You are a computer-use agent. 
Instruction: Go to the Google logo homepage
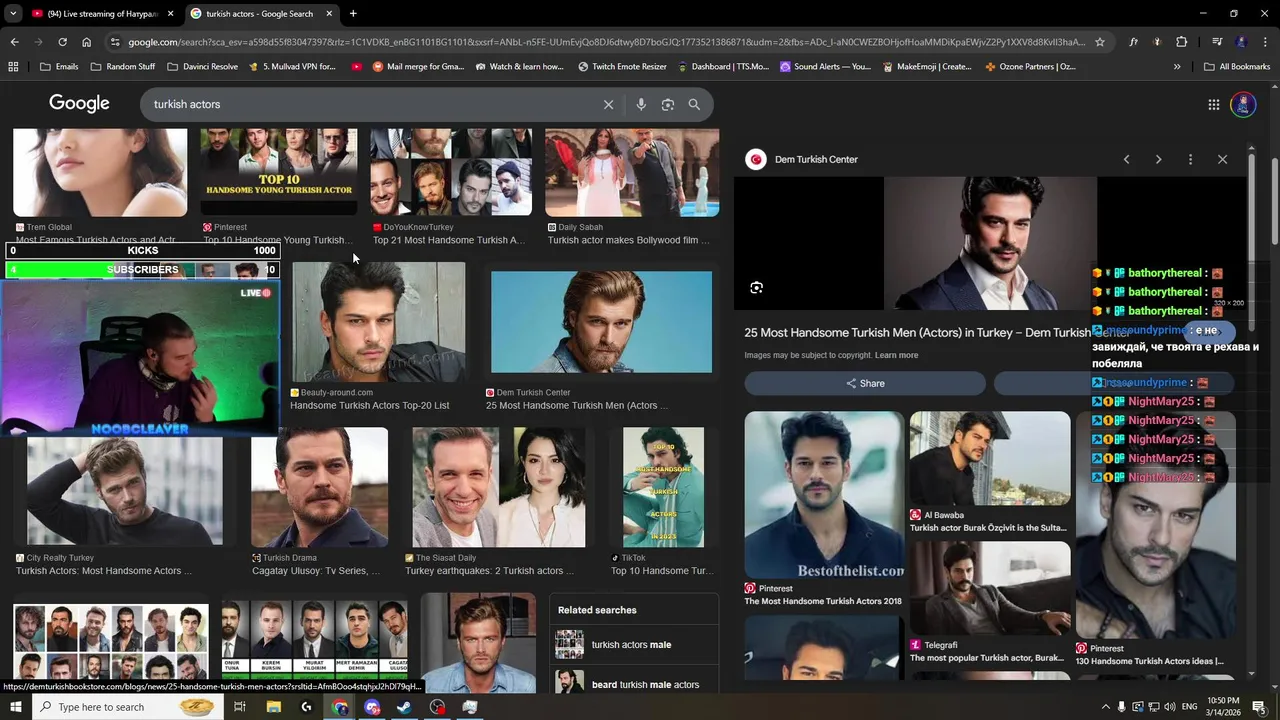point(79,104)
